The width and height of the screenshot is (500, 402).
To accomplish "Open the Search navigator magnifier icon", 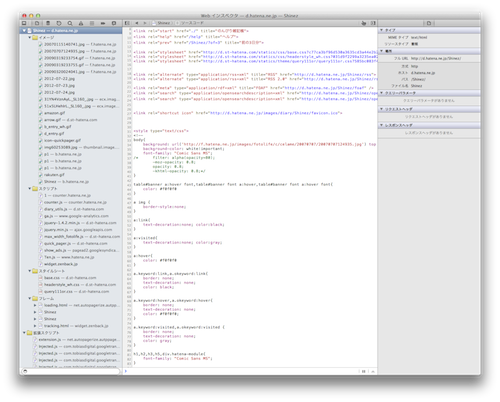I will pyautogui.click(x=70, y=23).
